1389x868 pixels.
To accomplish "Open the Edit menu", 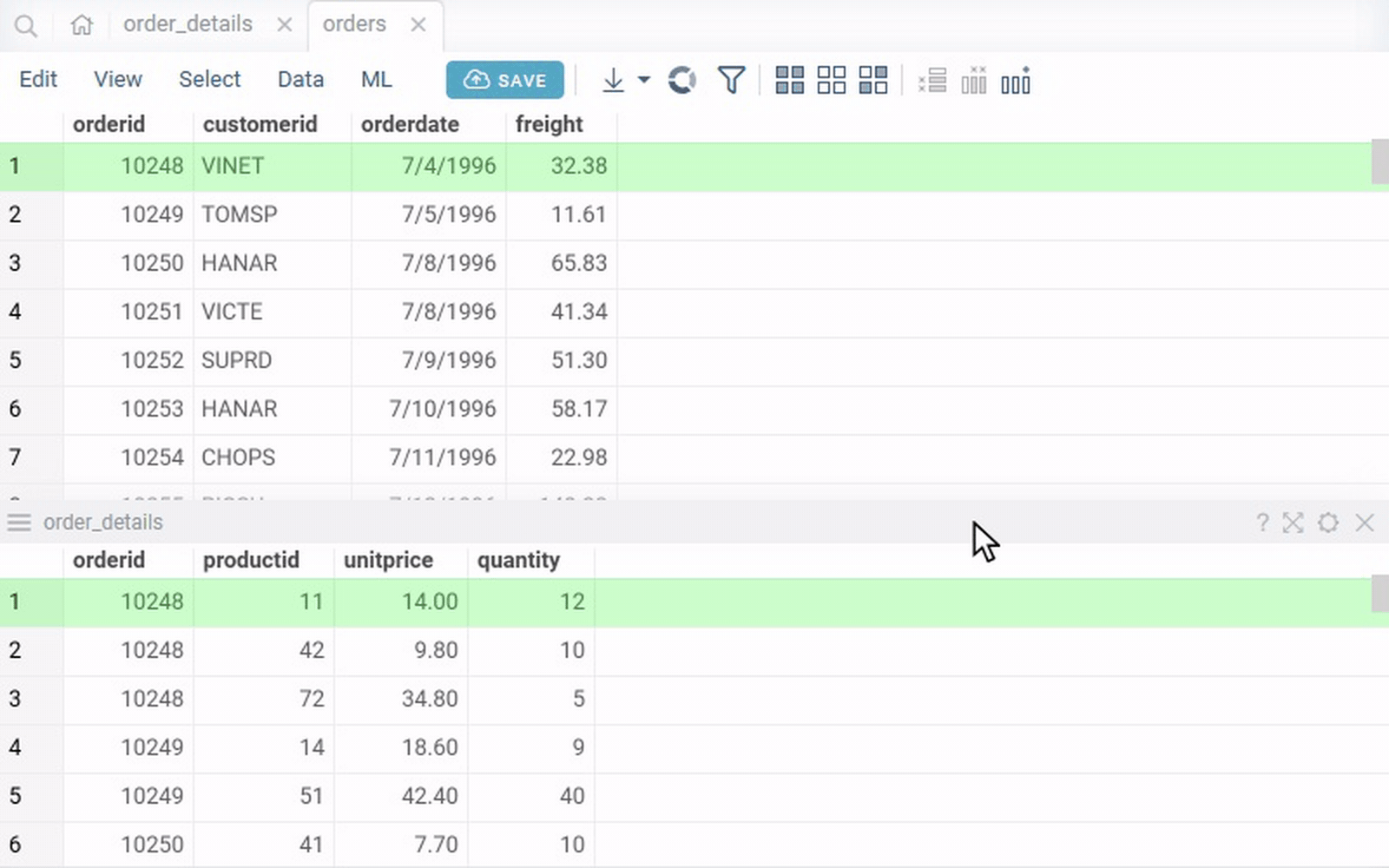I will tap(38, 80).
